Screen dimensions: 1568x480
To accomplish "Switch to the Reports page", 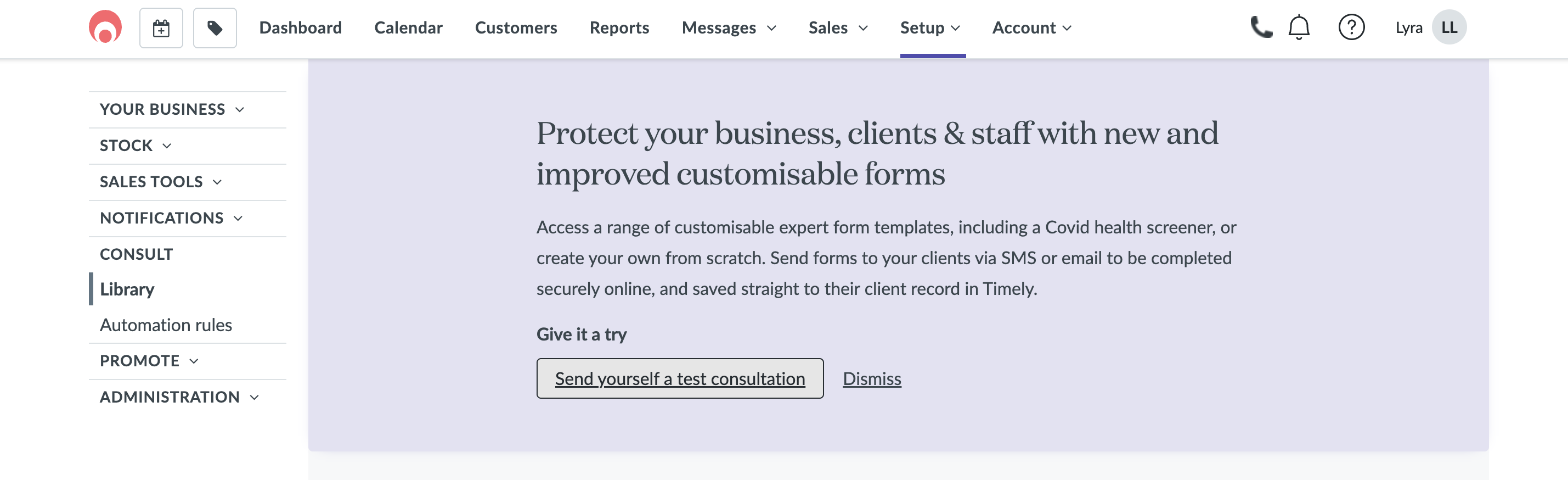I will (x=618, y=27).
